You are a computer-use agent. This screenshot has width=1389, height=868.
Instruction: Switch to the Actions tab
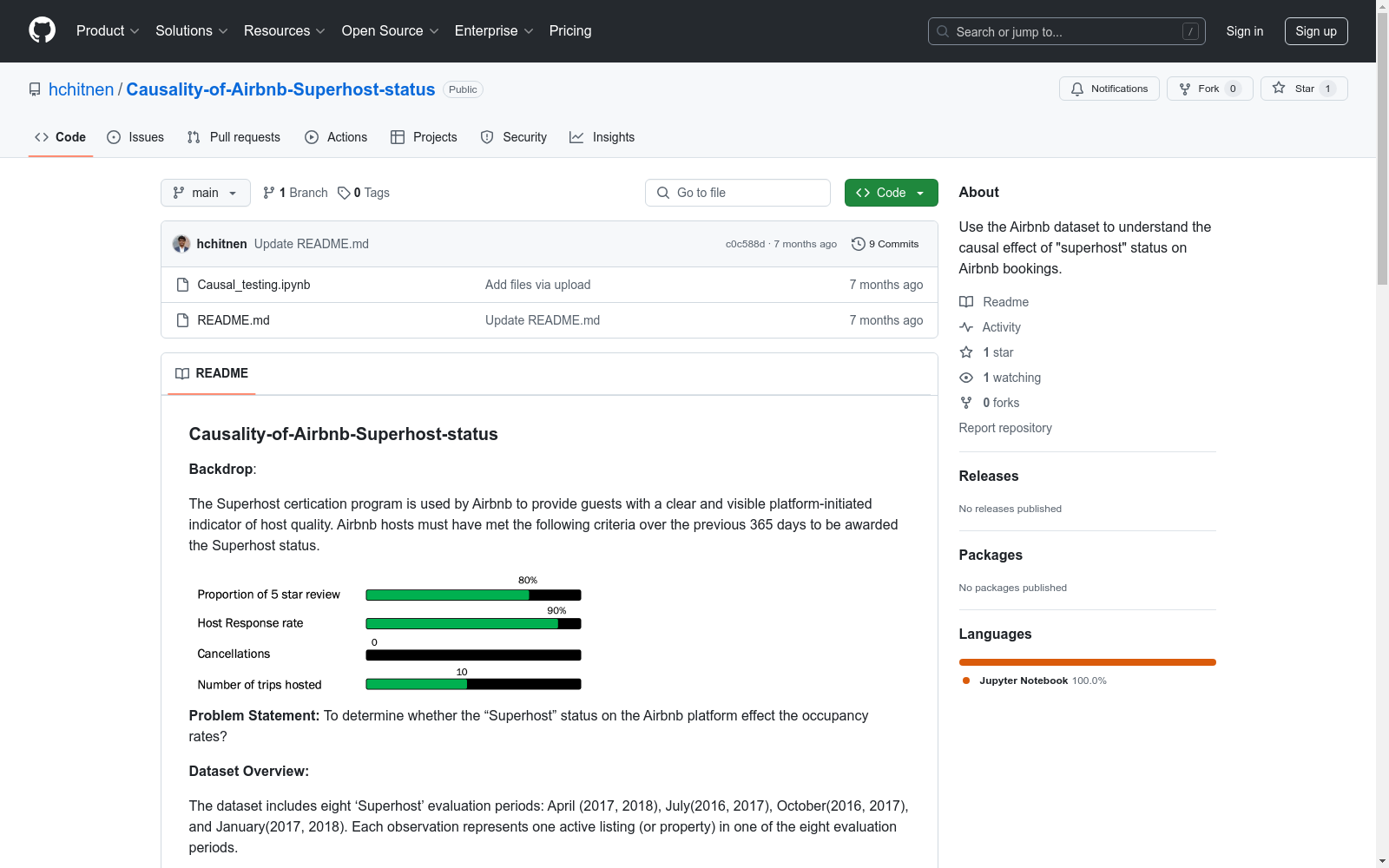336,137
